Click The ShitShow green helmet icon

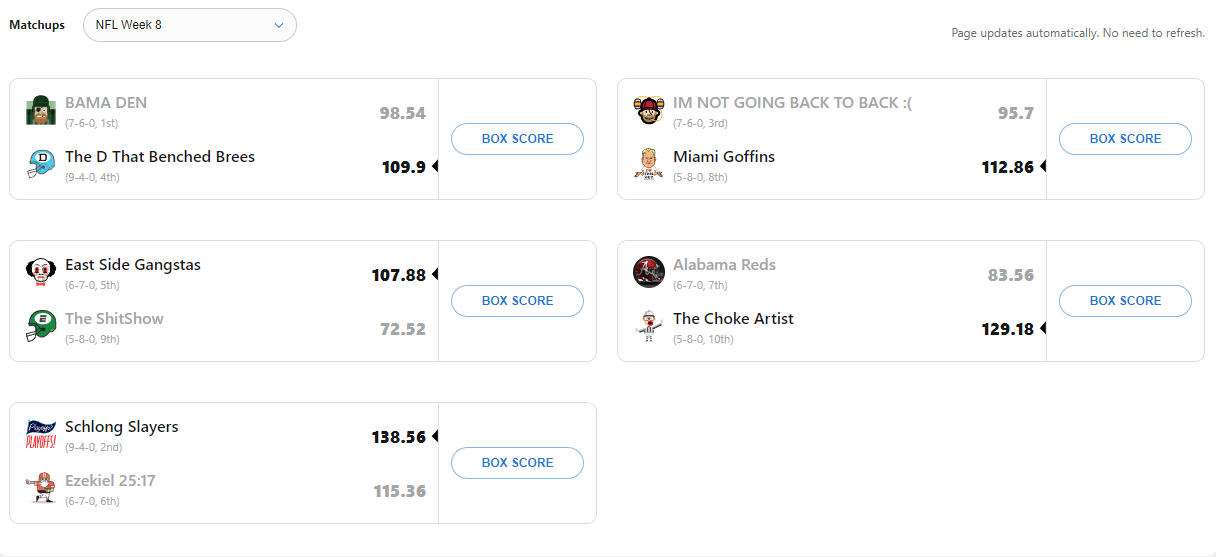click(41, 326)
